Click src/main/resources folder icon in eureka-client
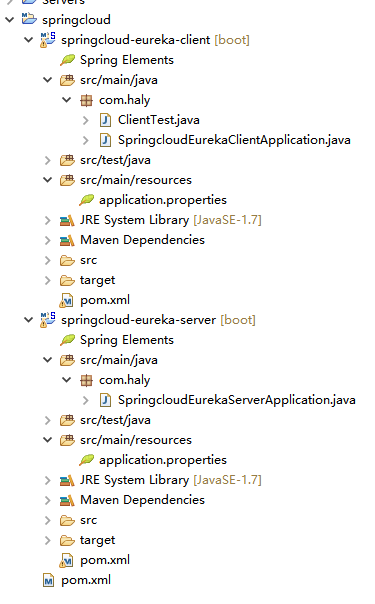The width and height of the screenshot is (375, 604). click(x=67, y=180)
